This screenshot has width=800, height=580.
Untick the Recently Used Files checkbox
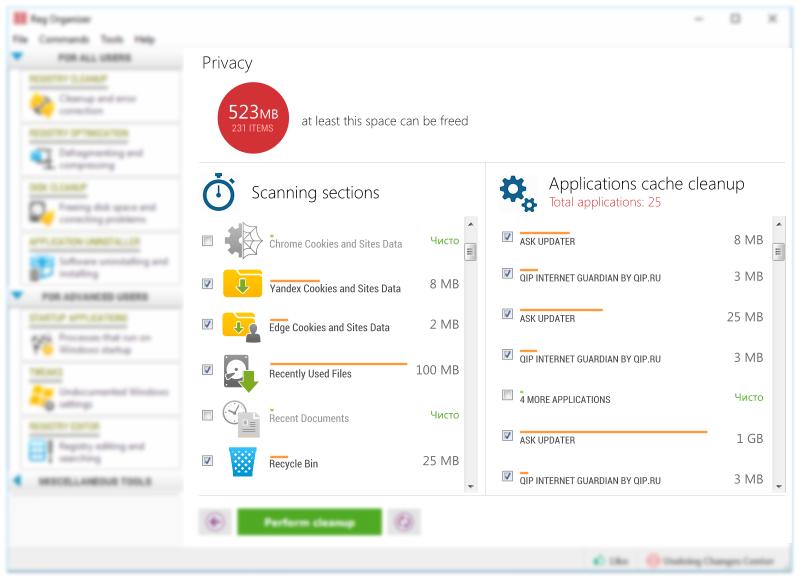pyautogui.click(x=208, y=369)
